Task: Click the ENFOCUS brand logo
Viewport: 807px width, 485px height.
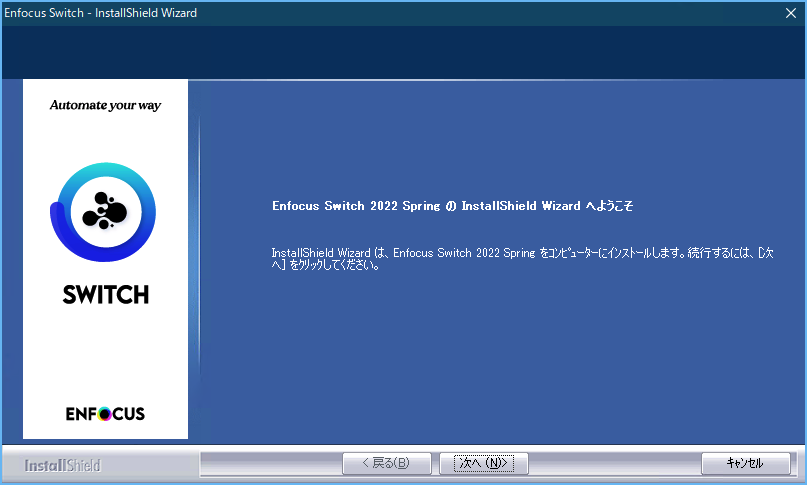Action: point(105,414)
